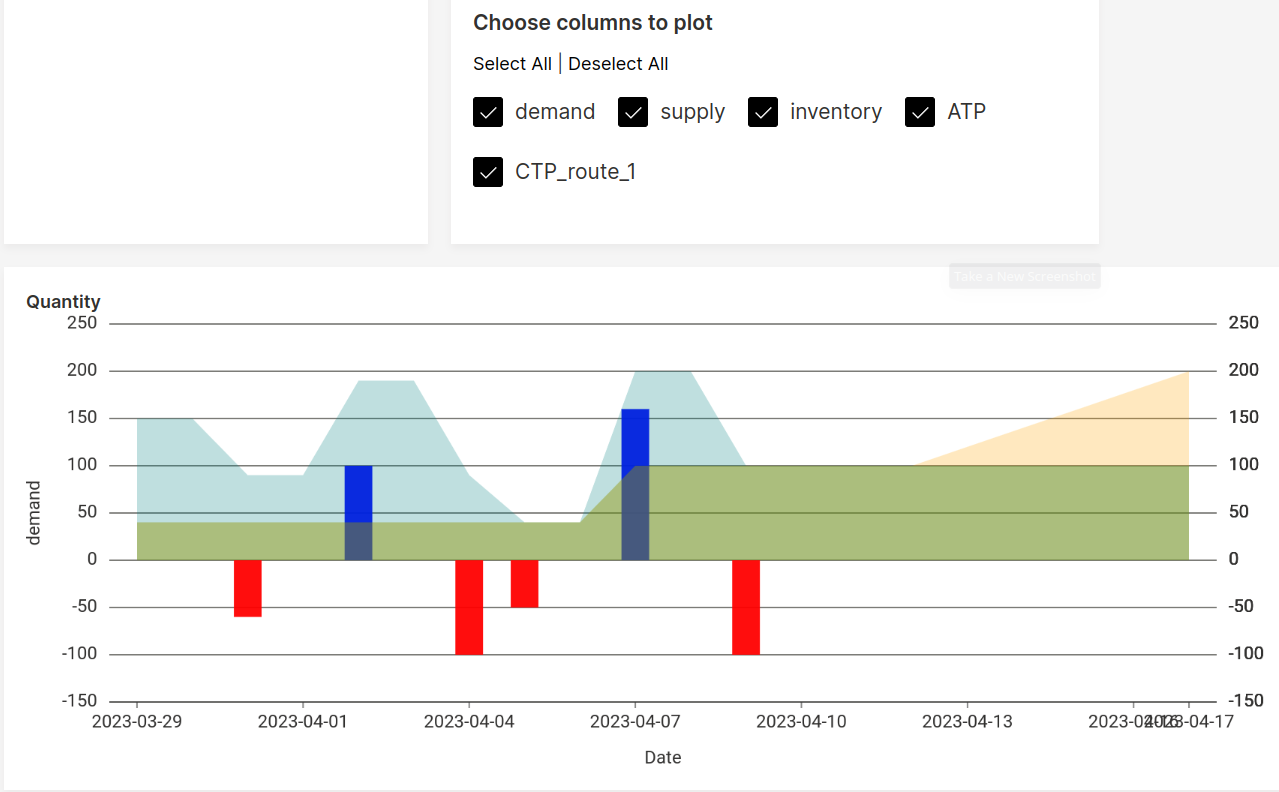Image resolution: width=1279 pixels, height=792 pixels.
Task: Uncheck the ATP checkbox
Action: (x=919, y=112)
